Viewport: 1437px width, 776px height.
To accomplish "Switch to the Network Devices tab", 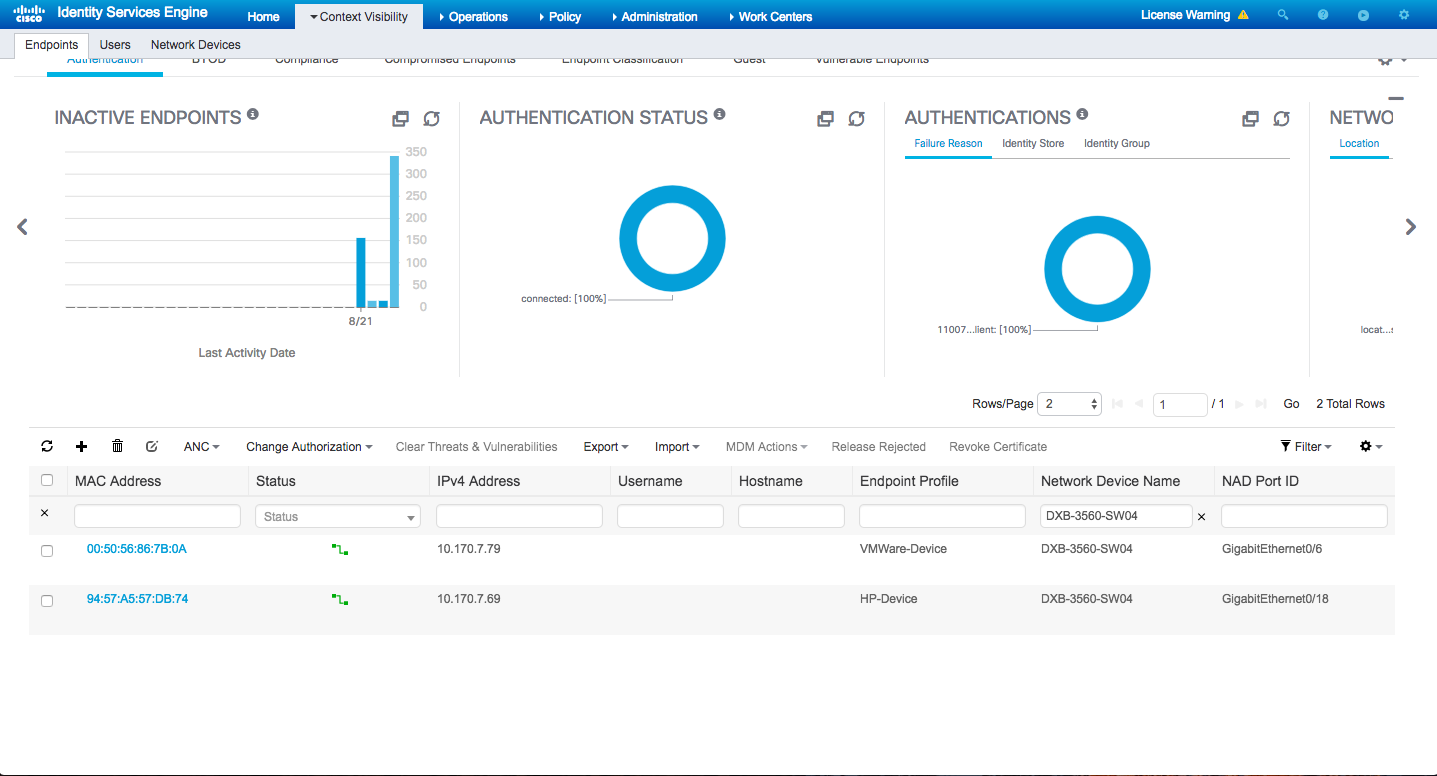I will [x=196, y=45].
